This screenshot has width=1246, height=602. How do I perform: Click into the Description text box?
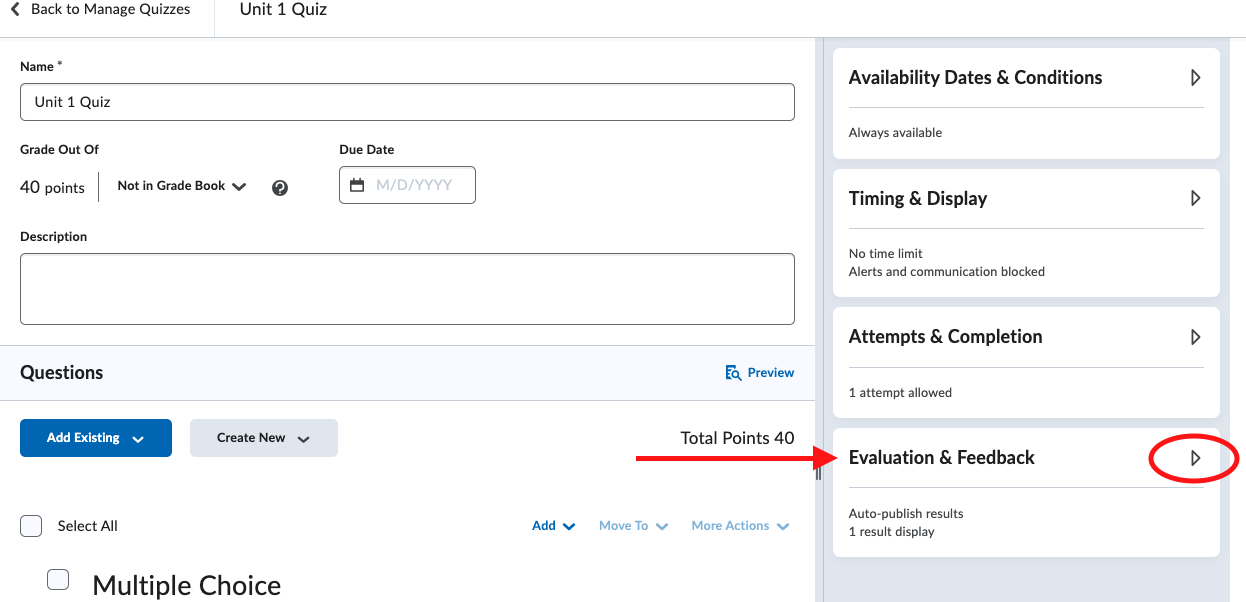tap(407, 289)
